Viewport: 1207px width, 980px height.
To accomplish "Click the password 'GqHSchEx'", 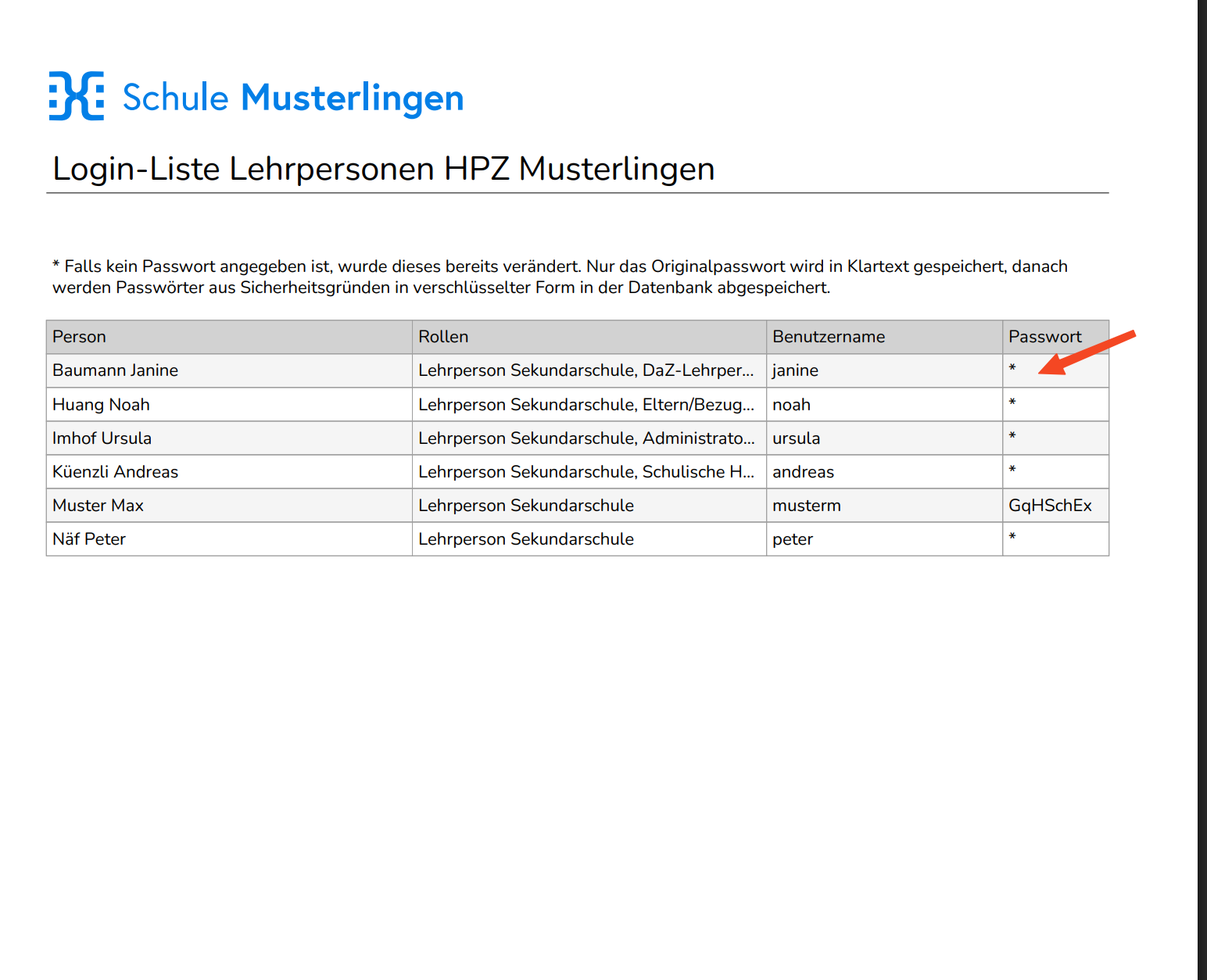I will point(1050,506).
